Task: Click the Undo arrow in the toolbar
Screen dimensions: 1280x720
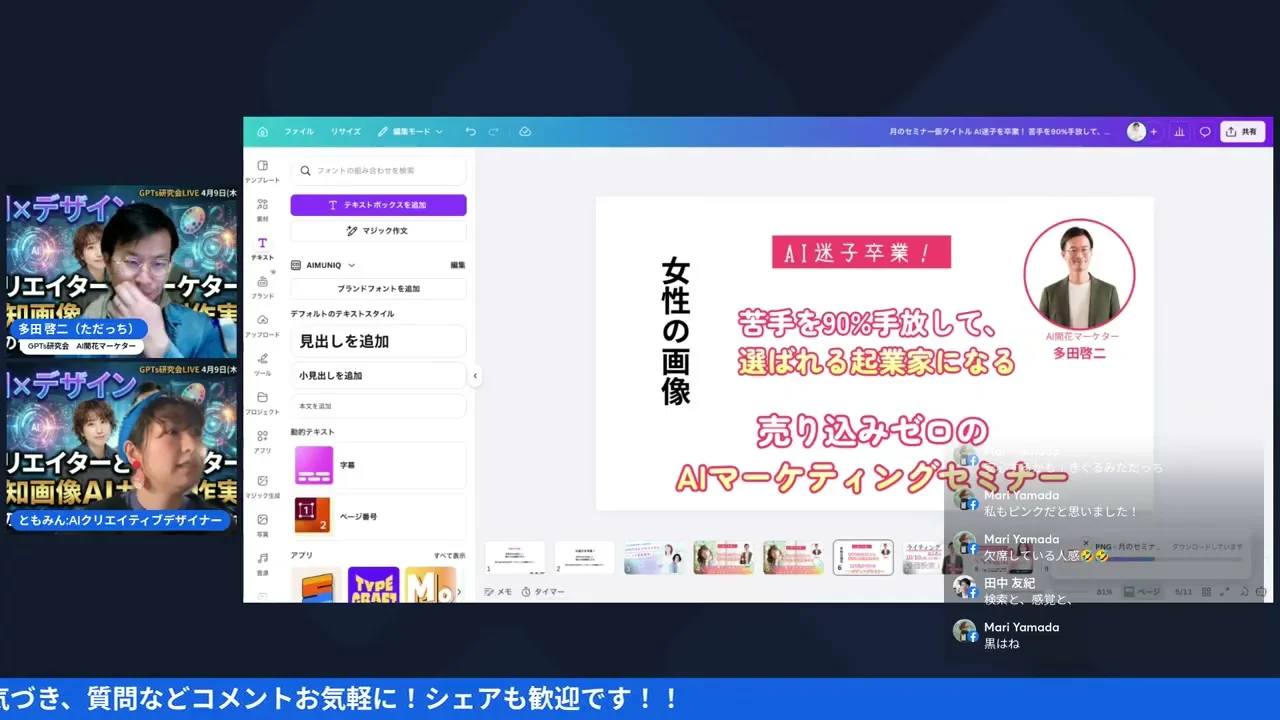Action: tap(469, 131)
